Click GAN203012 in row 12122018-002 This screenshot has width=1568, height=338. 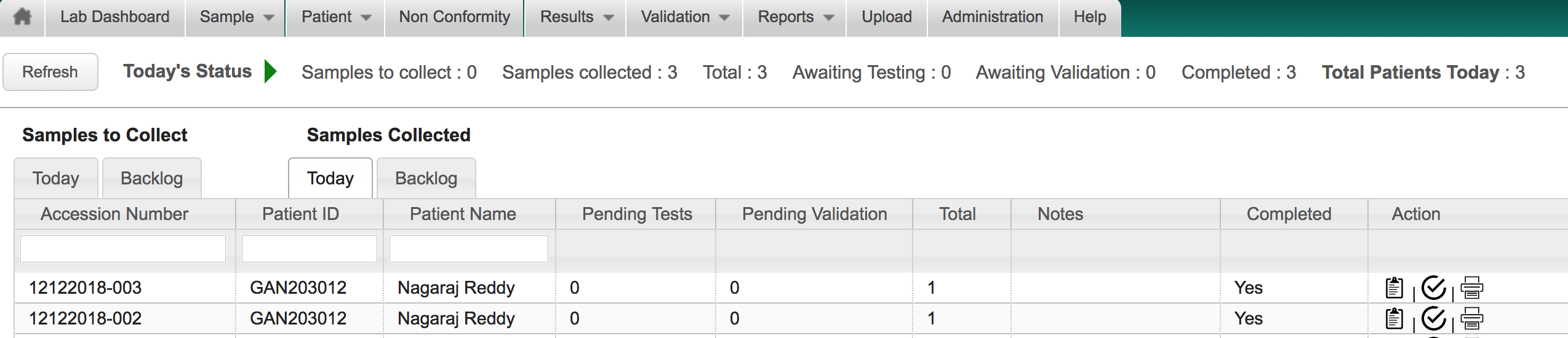298,318
